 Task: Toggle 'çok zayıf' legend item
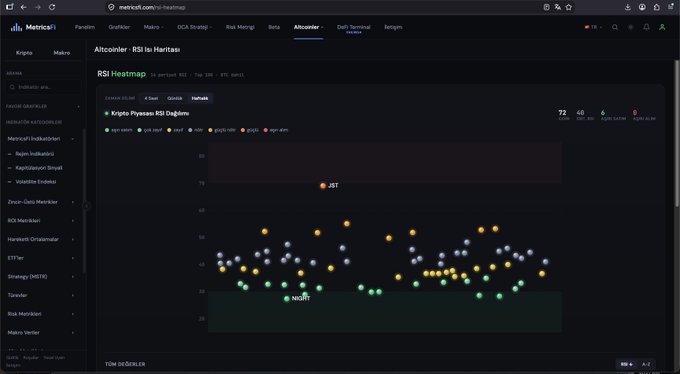150,130
